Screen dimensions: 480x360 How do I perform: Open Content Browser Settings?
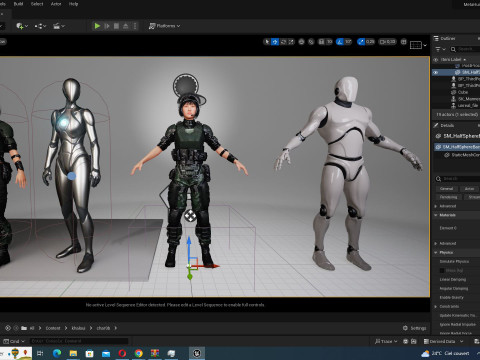414,328
